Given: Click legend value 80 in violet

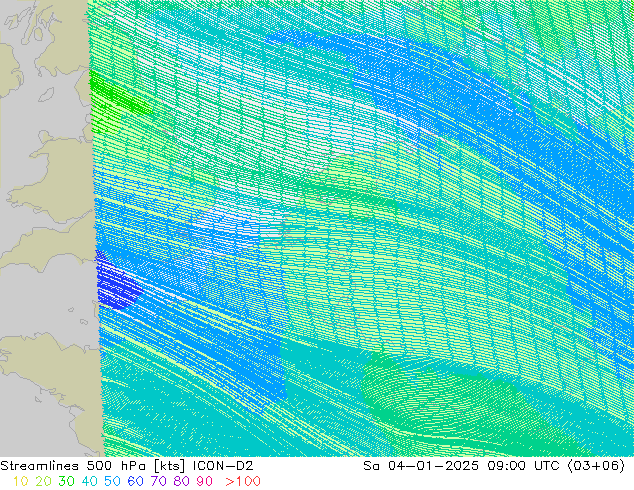Looking at the screenshot, I should (182, 481).
